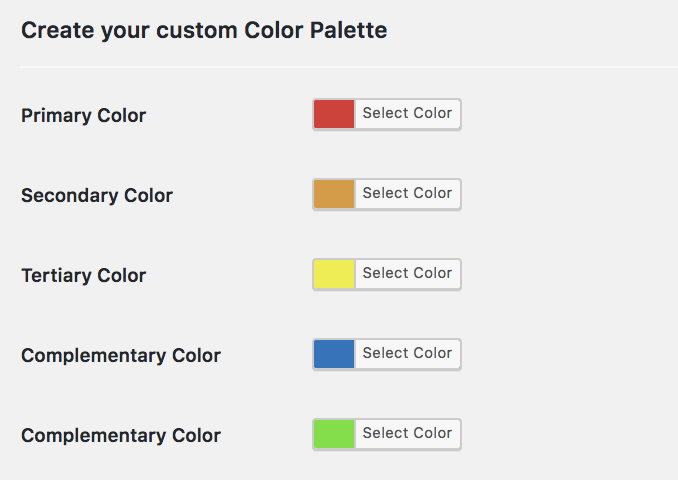Click Select Color beside the yellow swatch
The image size is (678, 480).
click(x=407, y=273)
